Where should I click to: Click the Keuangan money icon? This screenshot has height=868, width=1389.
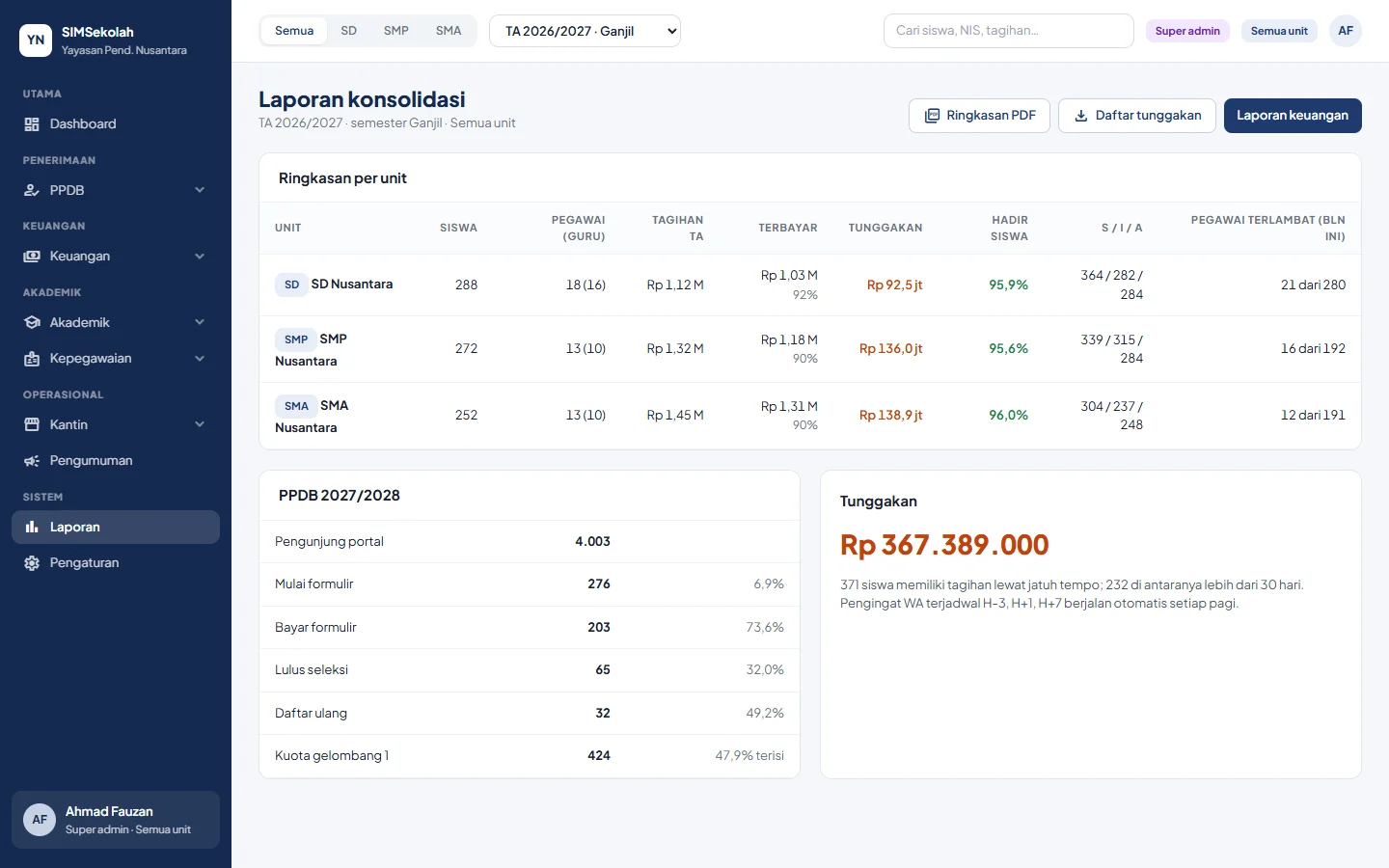point(32,257)
